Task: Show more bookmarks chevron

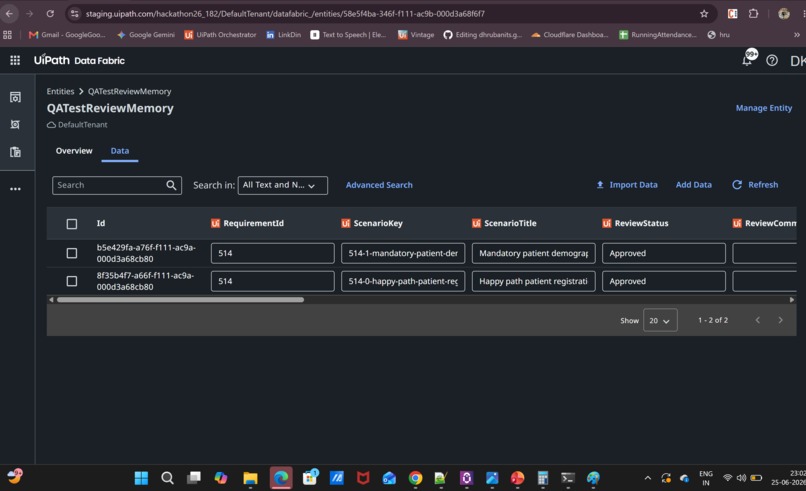Action: 796,35
